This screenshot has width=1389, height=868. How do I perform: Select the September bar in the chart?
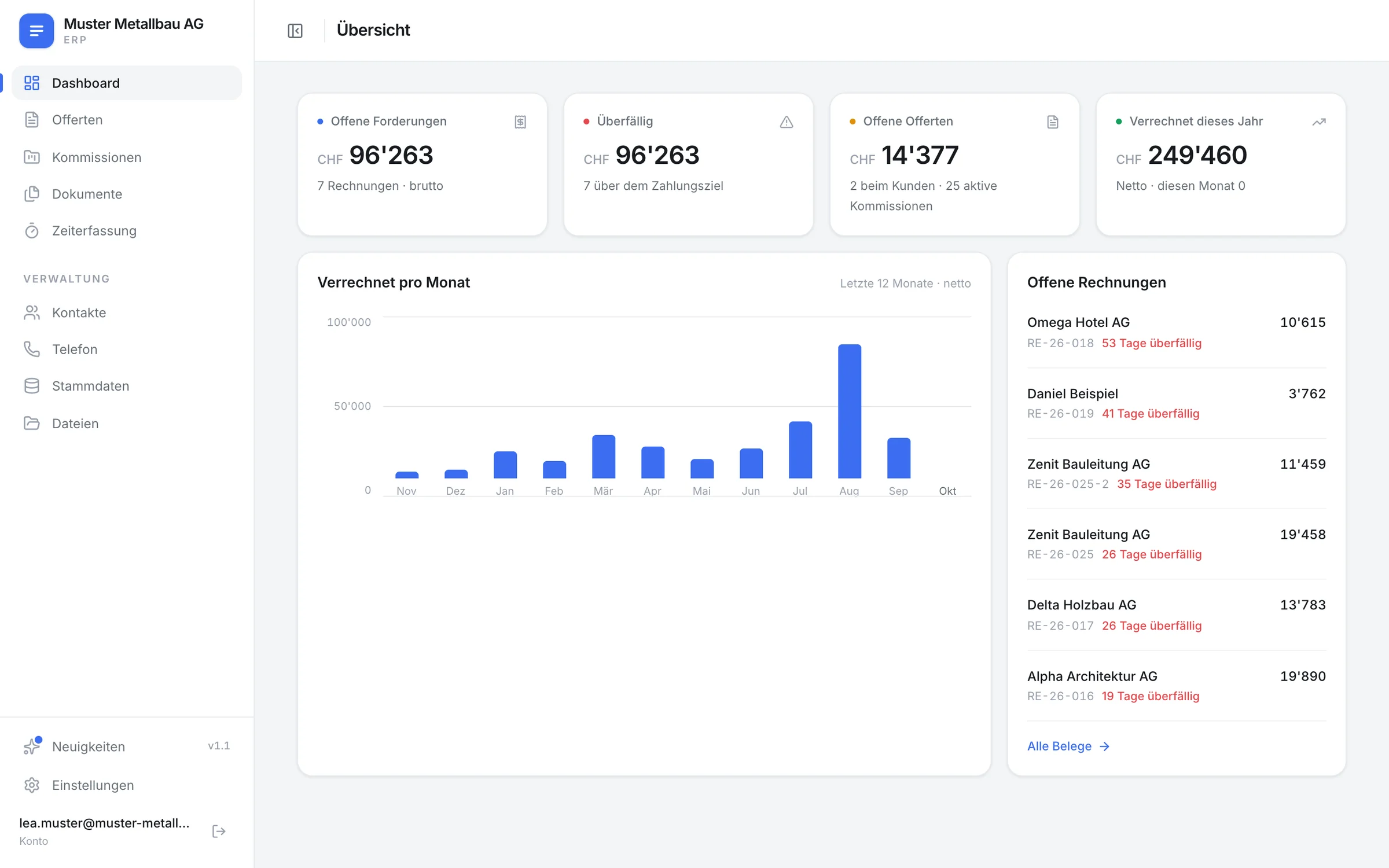[x=899, y=458]
